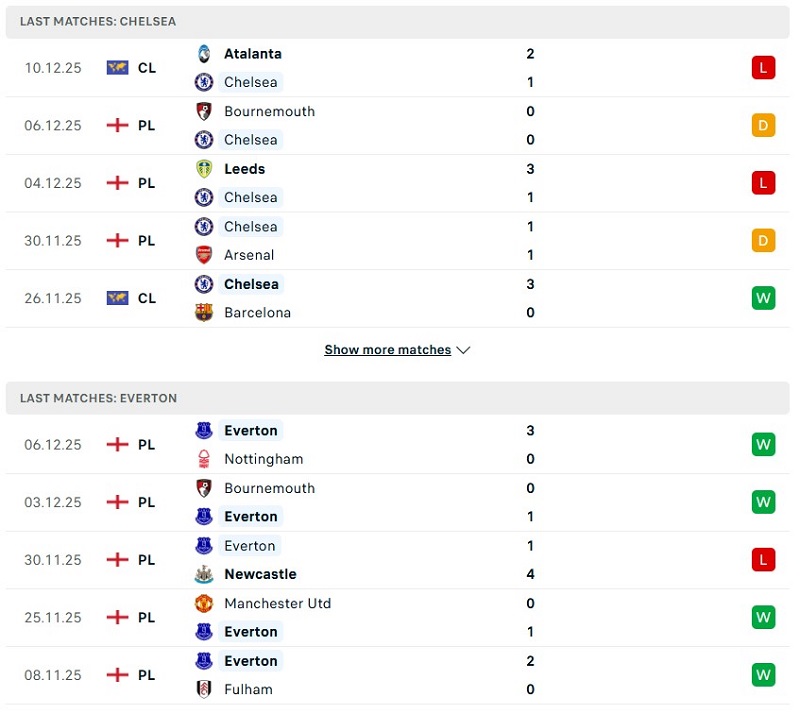This screenshot has width=800, height=714.
Task: Click the England flag PL icon
Action: pos(117,126)
